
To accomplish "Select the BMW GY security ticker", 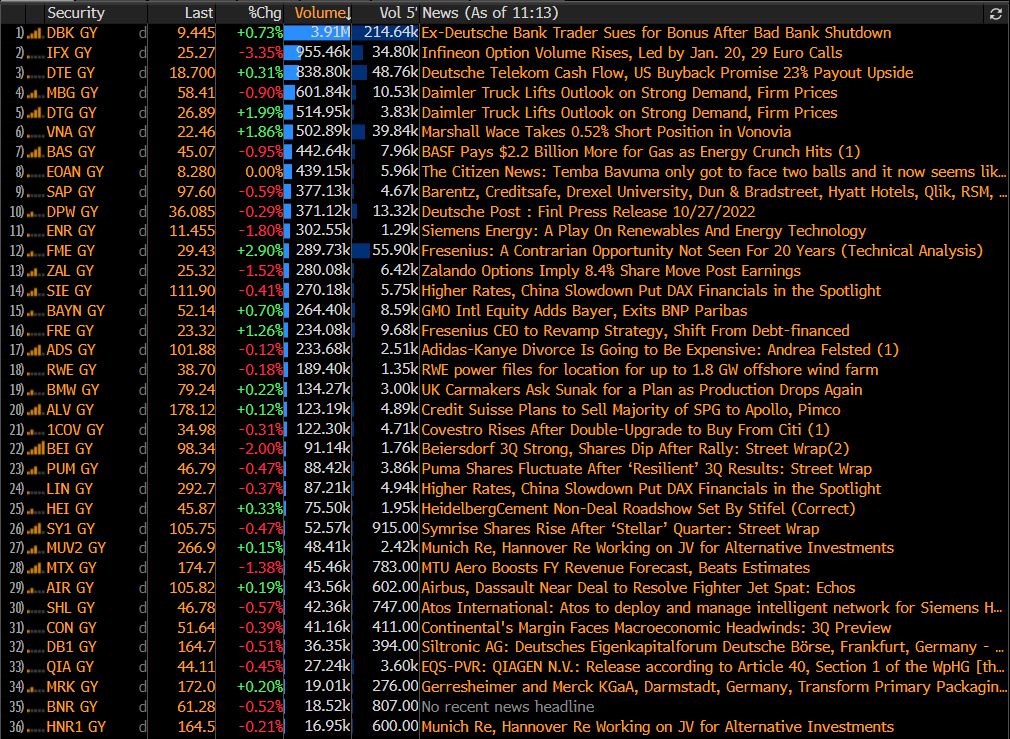I will 73,390.
